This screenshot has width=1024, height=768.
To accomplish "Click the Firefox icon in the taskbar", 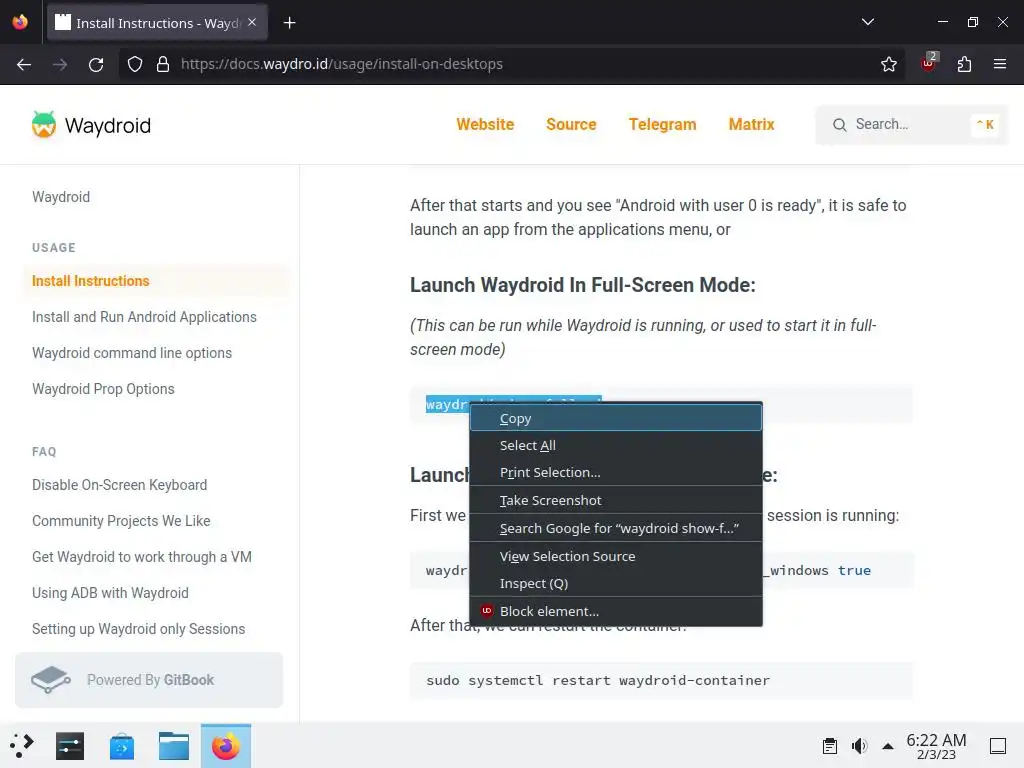I will tap(226, 746).
